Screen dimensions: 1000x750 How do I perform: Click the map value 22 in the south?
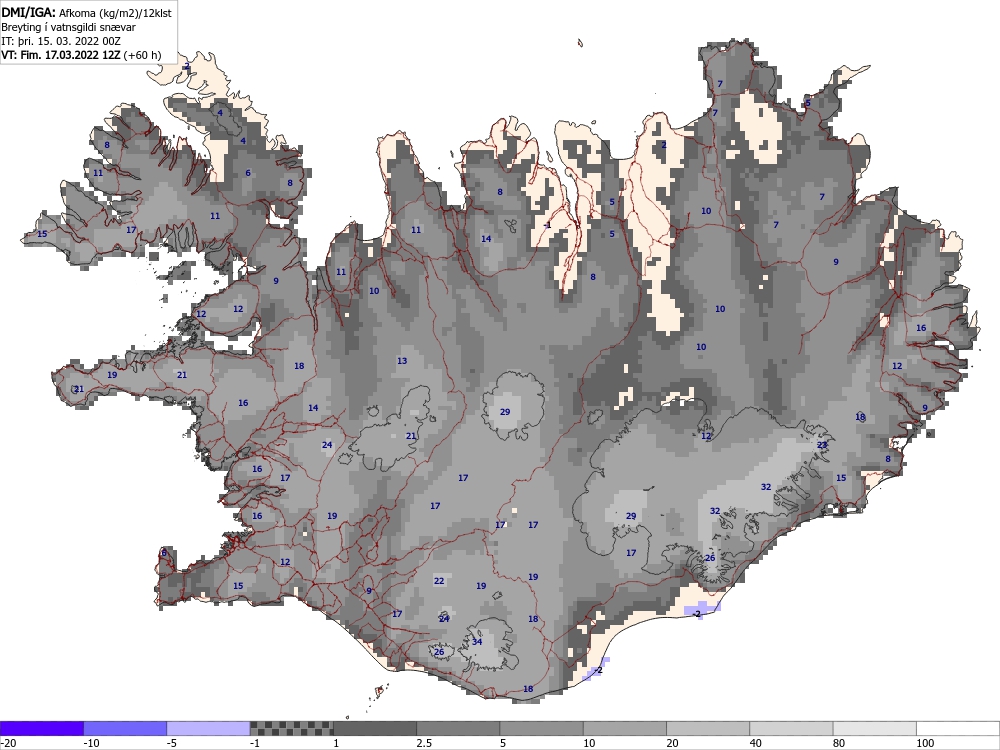[439, 581]
